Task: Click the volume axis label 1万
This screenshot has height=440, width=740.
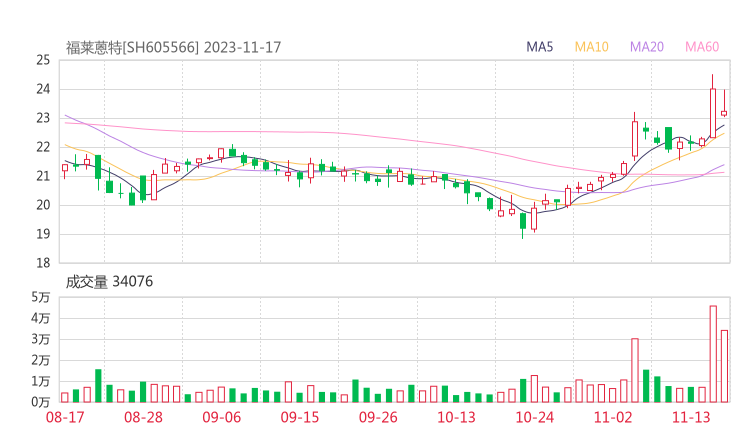Action: click(x=41, y=381)
